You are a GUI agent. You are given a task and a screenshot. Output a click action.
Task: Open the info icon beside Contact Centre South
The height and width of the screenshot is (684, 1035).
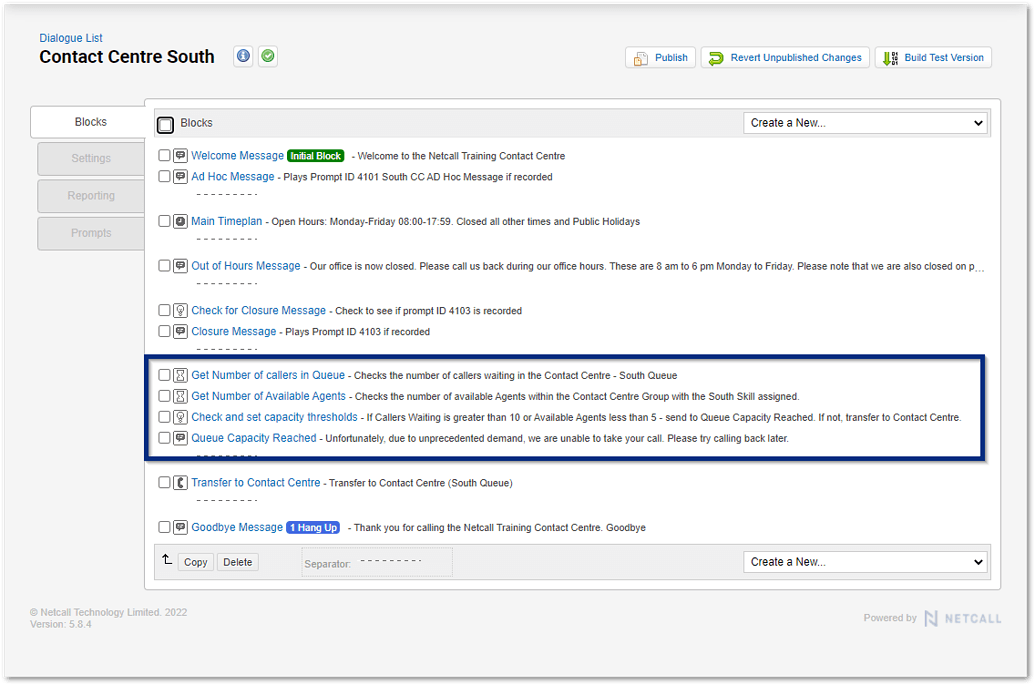[243, 56]
